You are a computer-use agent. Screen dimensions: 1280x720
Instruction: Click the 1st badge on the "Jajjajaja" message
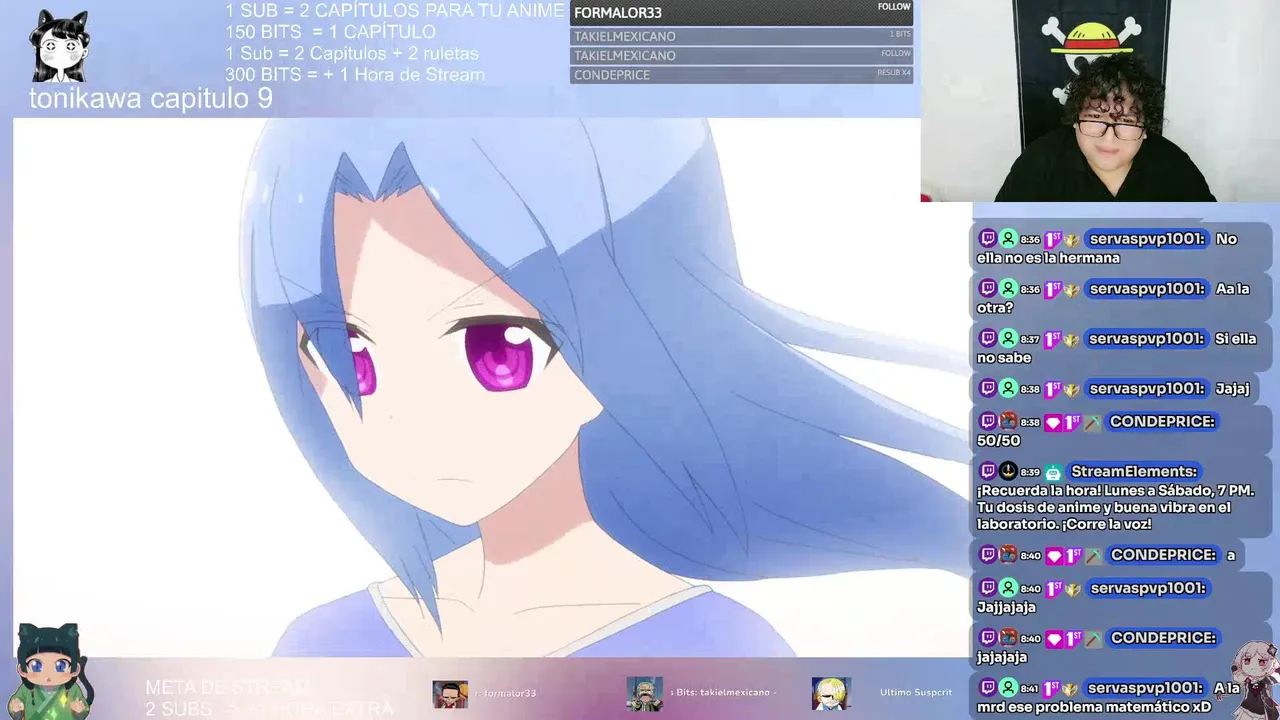point(1052,588)
